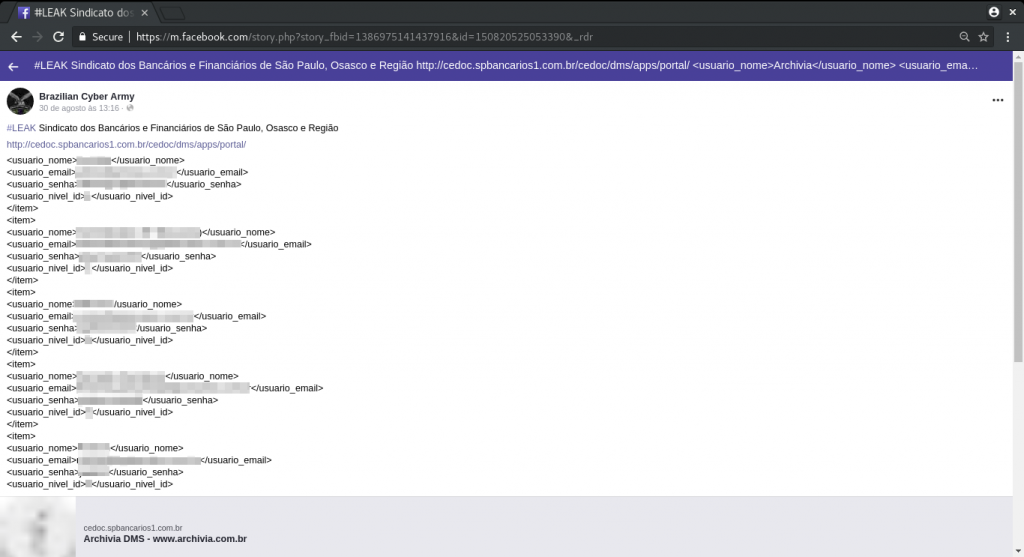Click the purple header post title text
Viewport: 1024px width, 557px height.
(x=505, y=65)
